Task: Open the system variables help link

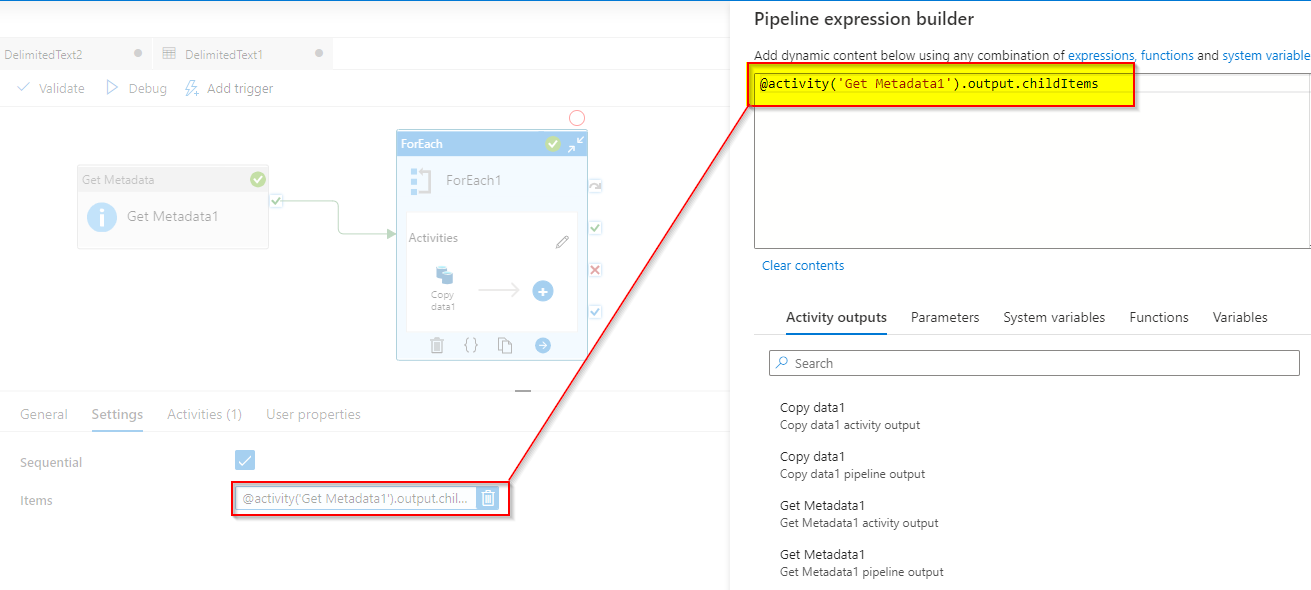Action: (1266, 56)
